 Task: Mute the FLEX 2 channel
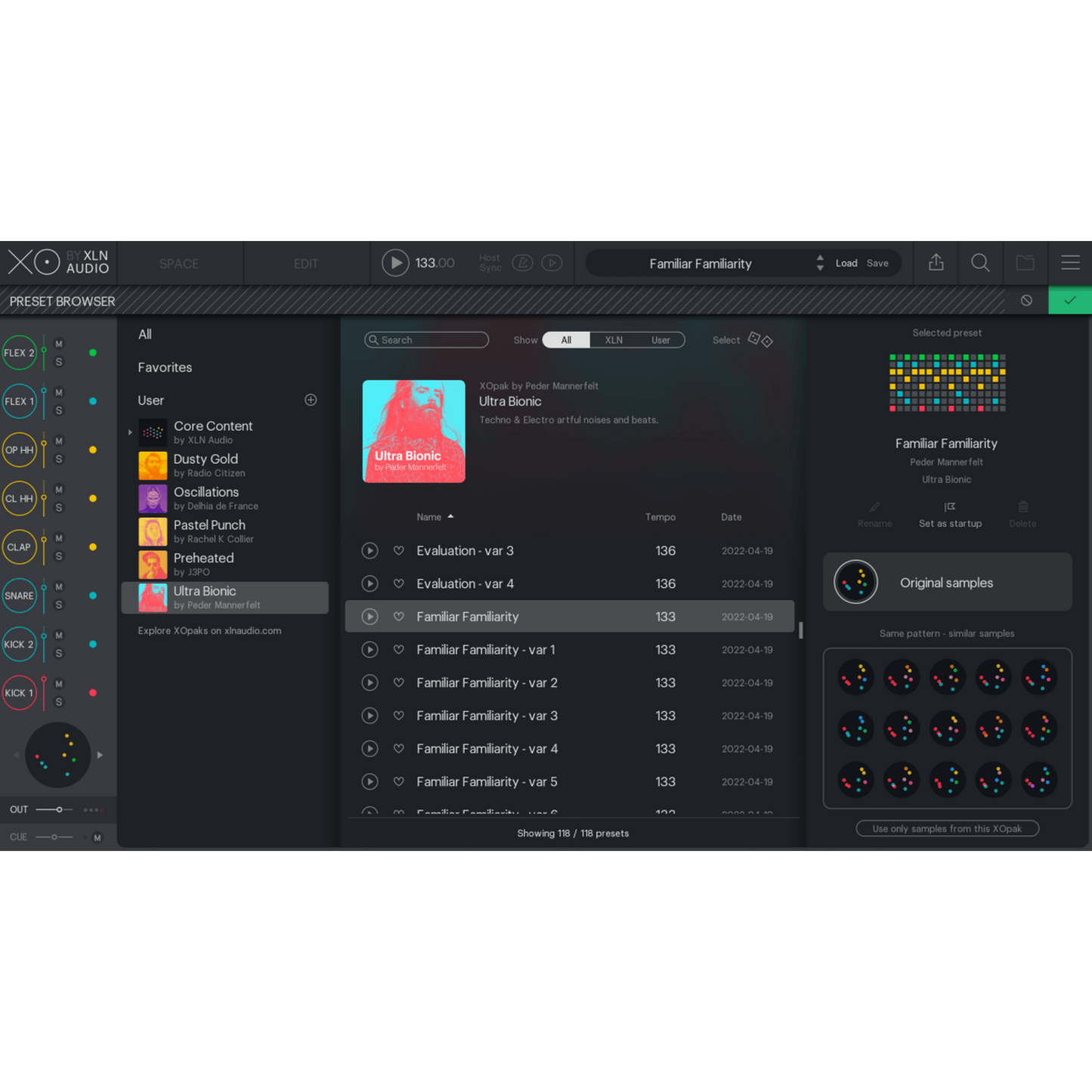coord(59,344)
